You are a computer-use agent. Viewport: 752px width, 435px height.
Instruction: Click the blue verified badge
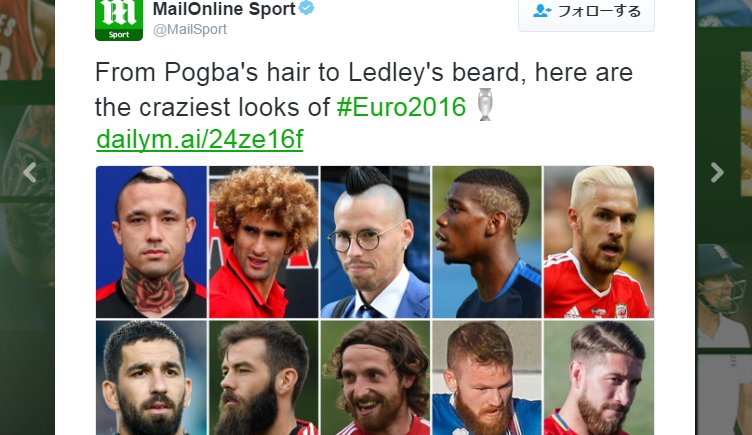(x=306, y=8)
